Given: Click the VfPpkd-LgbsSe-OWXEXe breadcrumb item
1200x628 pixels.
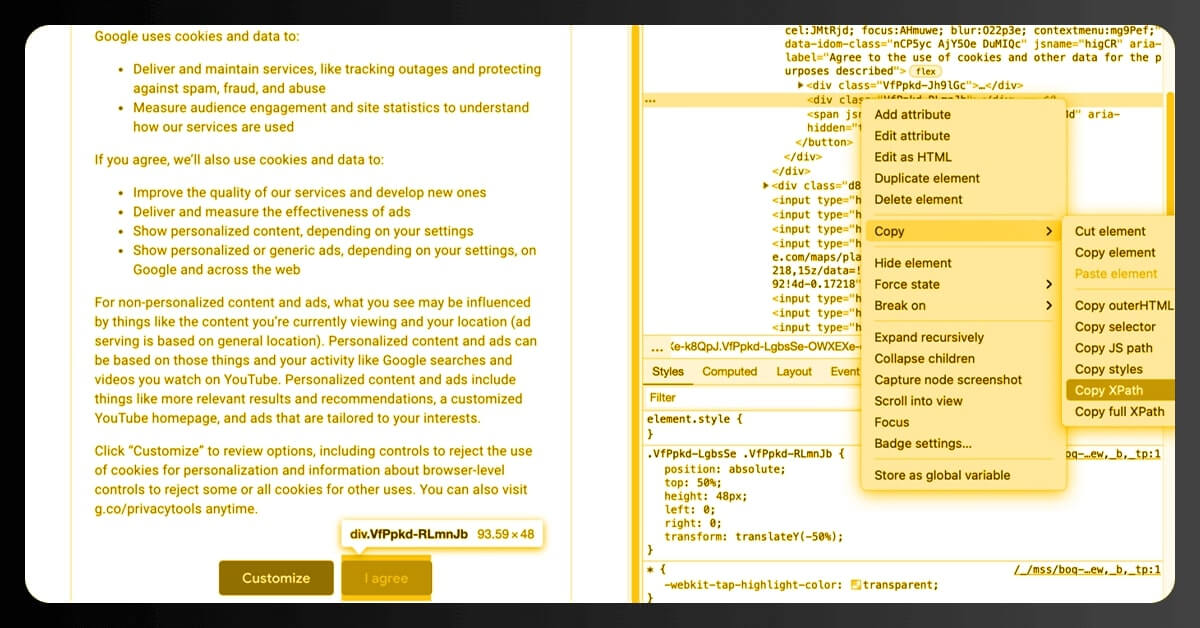Looking at the screenshot, I should (765, 348).
